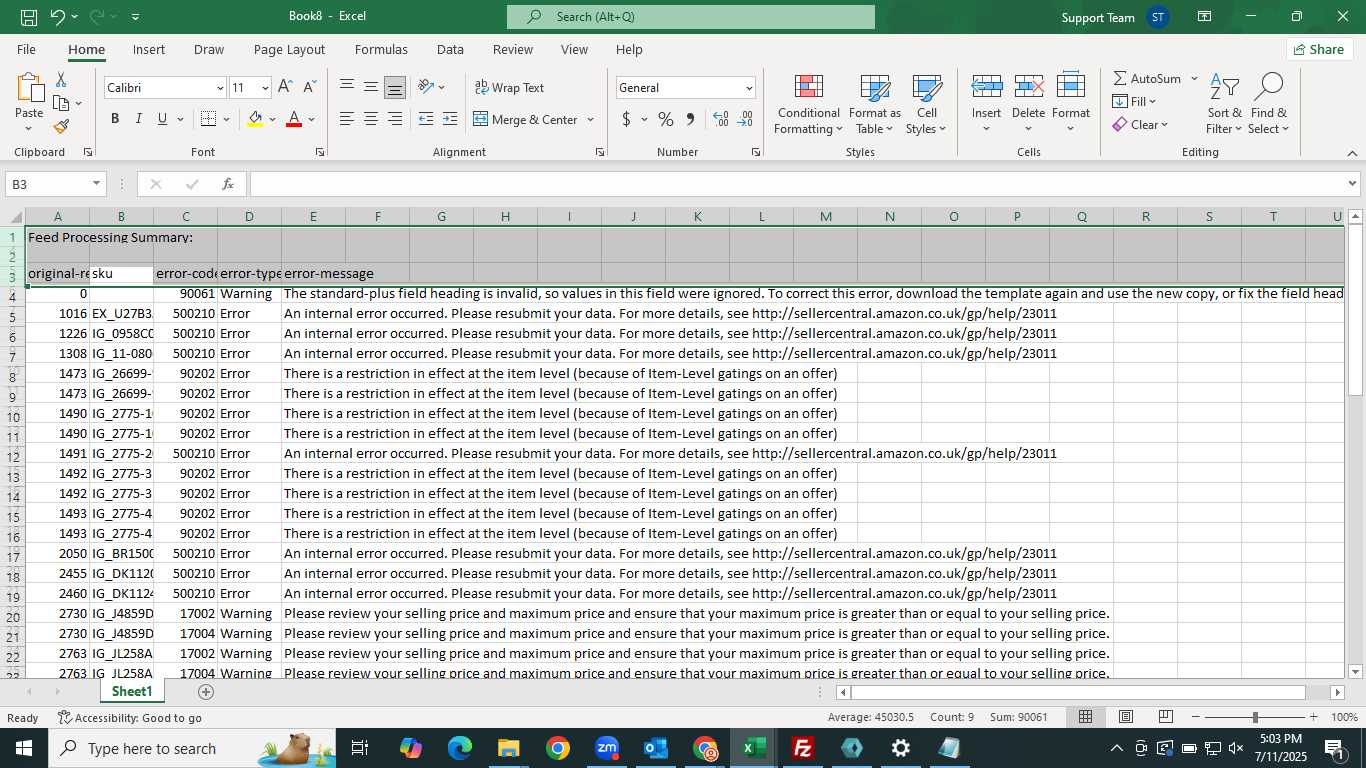Select column header E
This screenshot has height=768, width=1366.
[x=313, y=216]
